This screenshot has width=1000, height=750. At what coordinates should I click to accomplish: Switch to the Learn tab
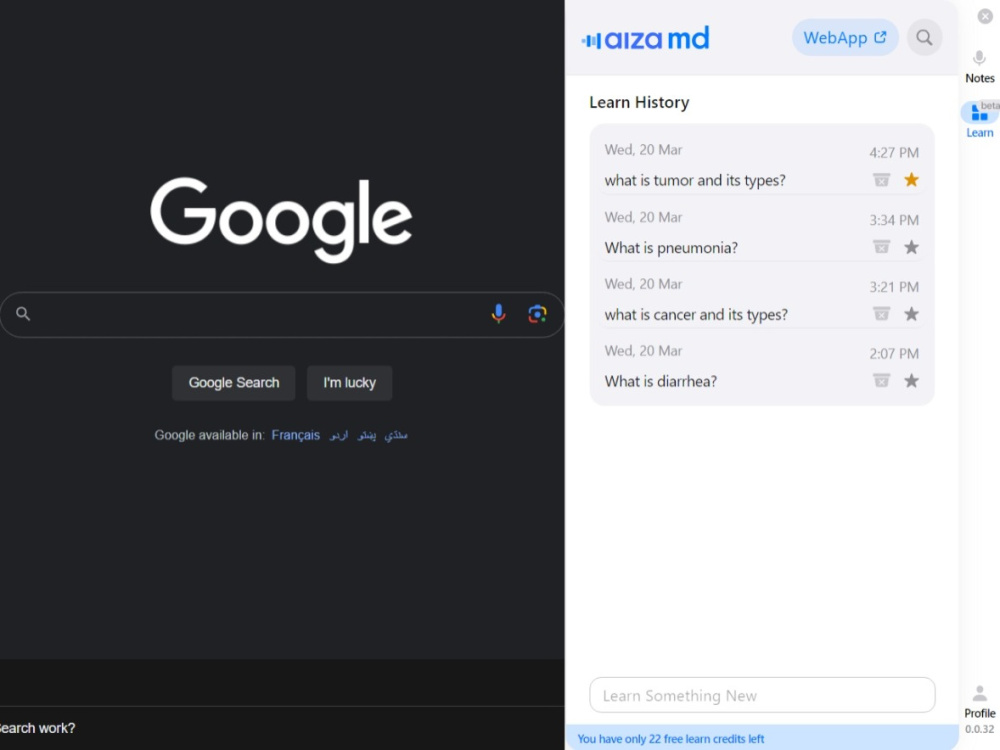click(x=980, y=120)
